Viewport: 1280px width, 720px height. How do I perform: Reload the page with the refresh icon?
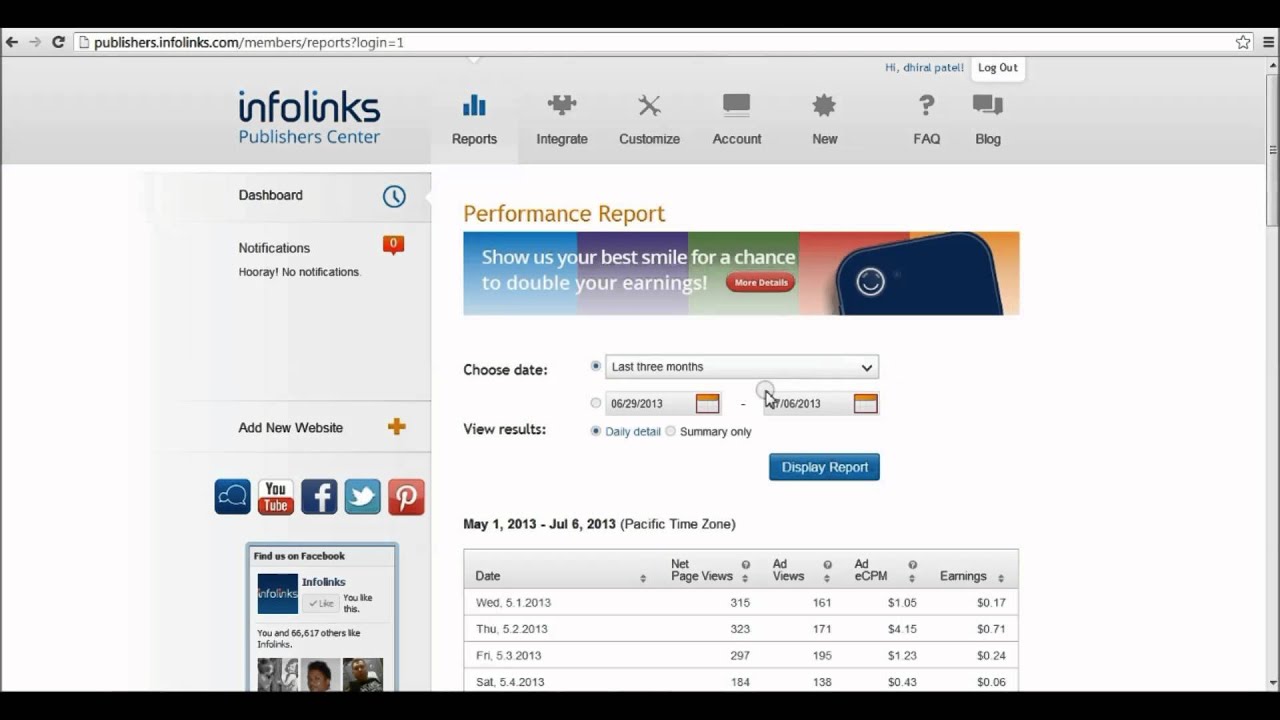(x=58, y=42)
